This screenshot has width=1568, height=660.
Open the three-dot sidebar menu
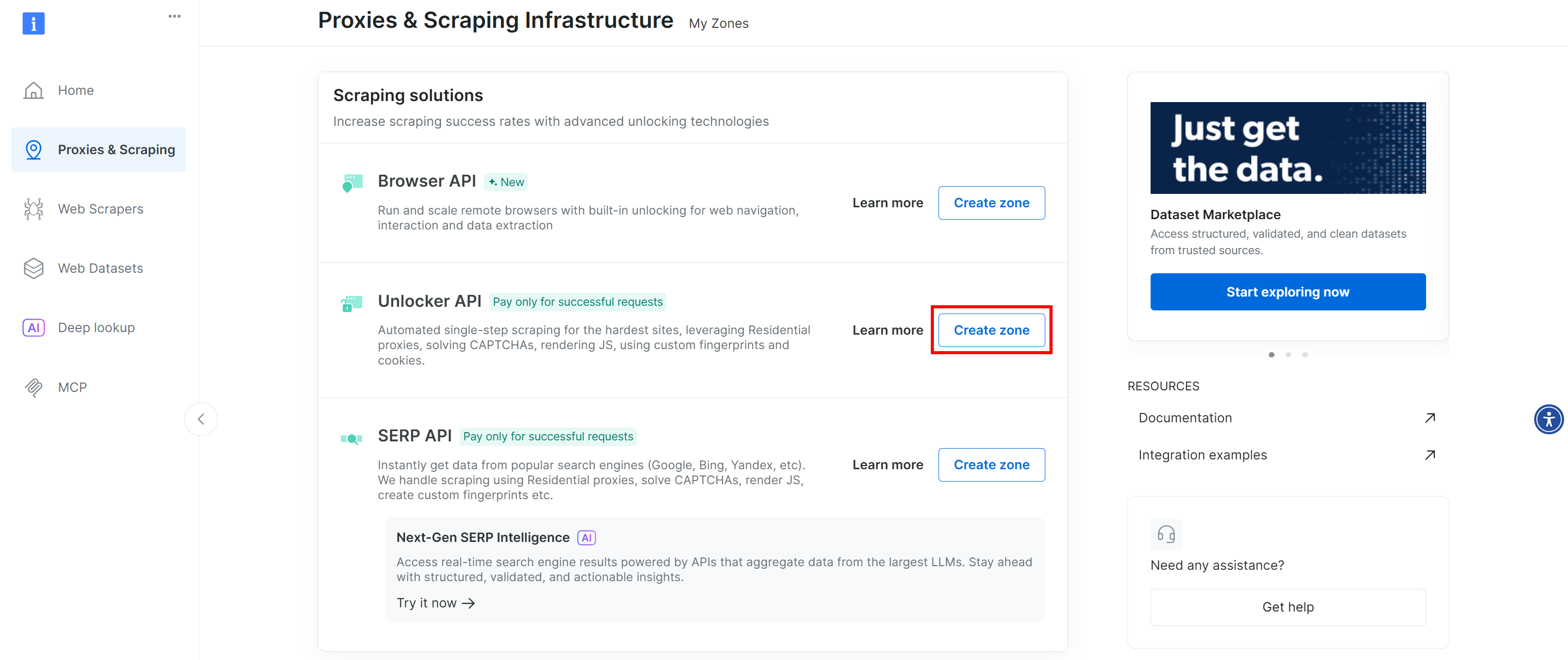(174, 16)
